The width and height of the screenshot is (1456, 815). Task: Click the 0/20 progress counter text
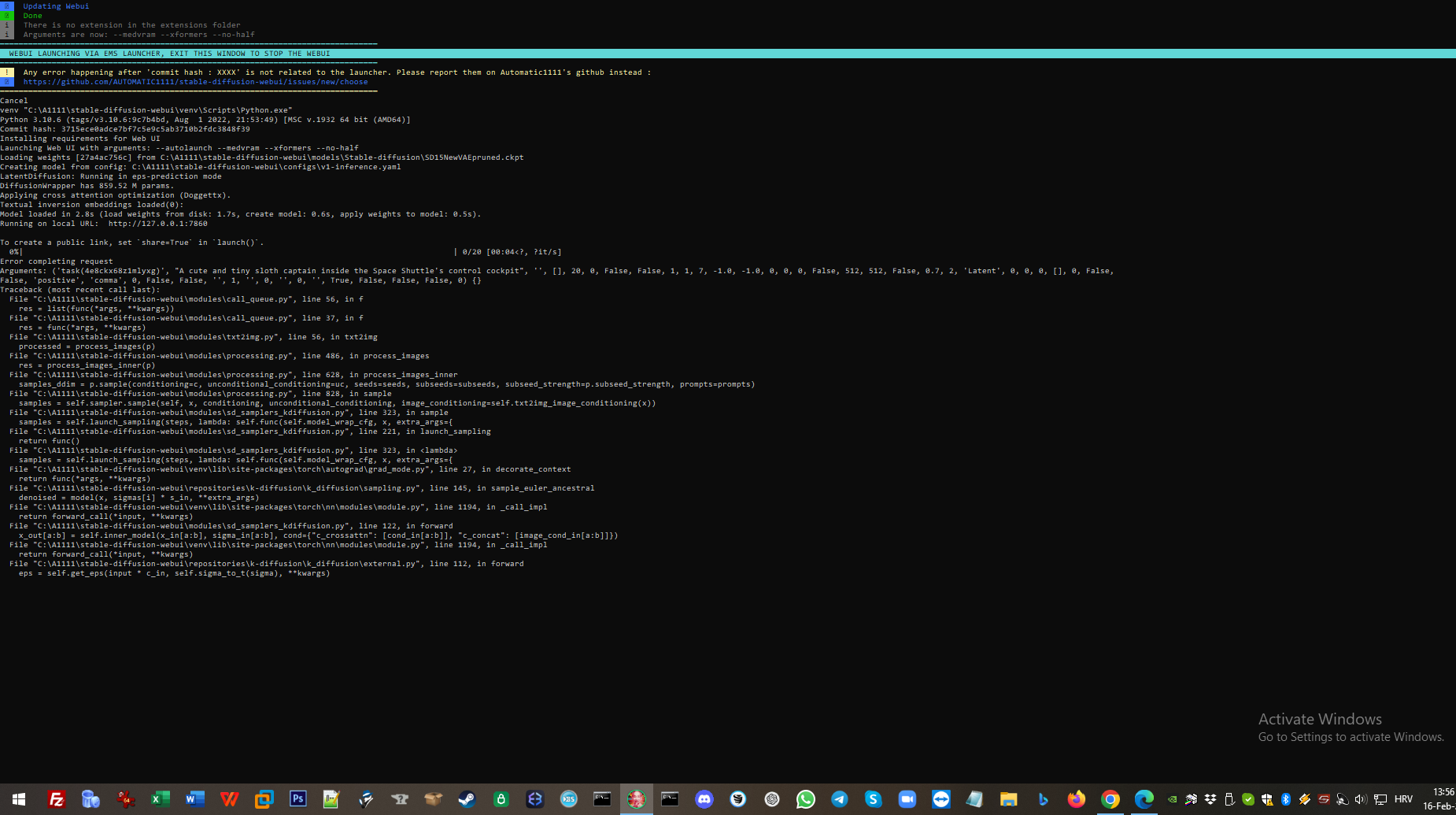[472, 252]
